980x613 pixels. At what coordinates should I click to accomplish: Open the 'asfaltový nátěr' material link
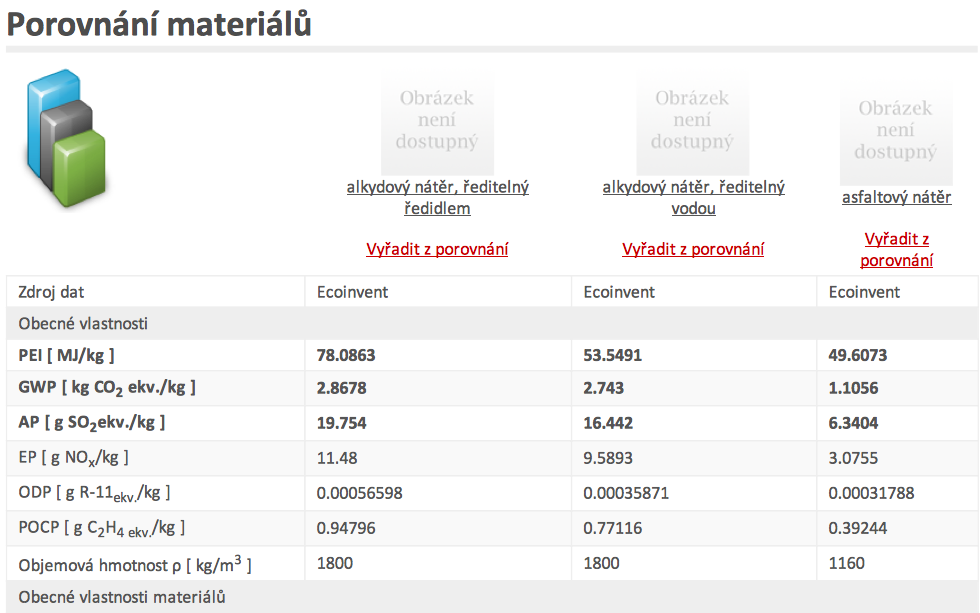(x=896, y=197)
